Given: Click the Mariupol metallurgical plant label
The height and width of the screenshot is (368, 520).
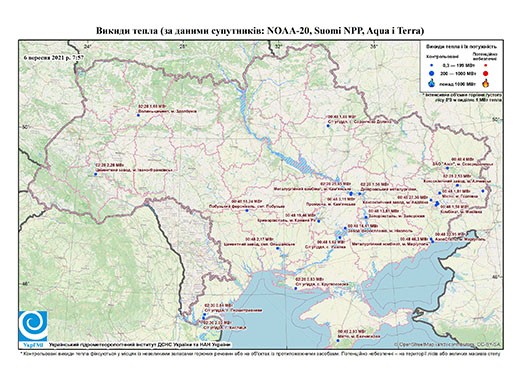Looking at the screenshot, I should [x=390, y=244].
